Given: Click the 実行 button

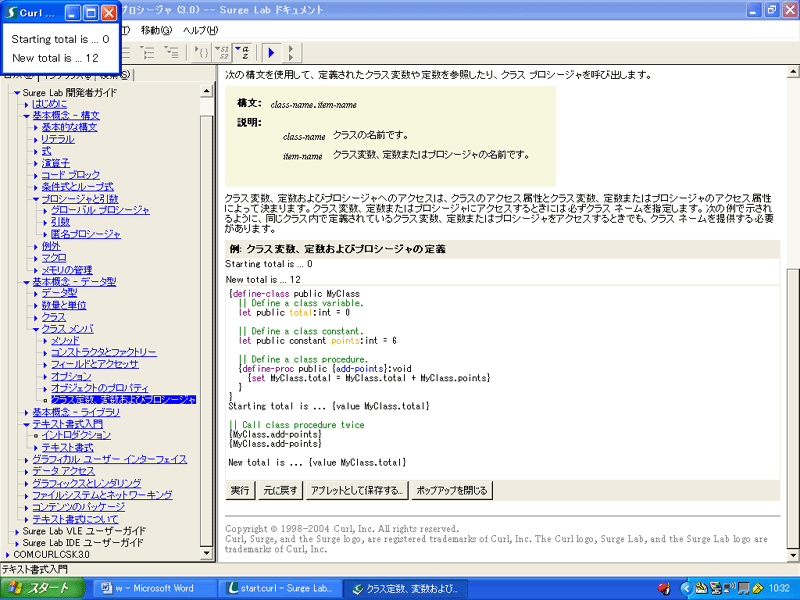Looking at the screenshot, I should click(x=240, y=491).
